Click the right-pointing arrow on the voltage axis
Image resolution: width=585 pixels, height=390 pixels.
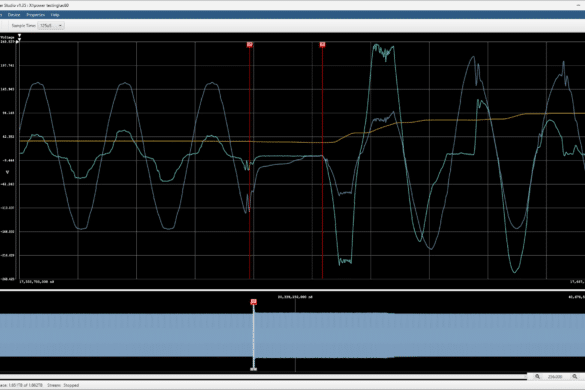(17, 42)
